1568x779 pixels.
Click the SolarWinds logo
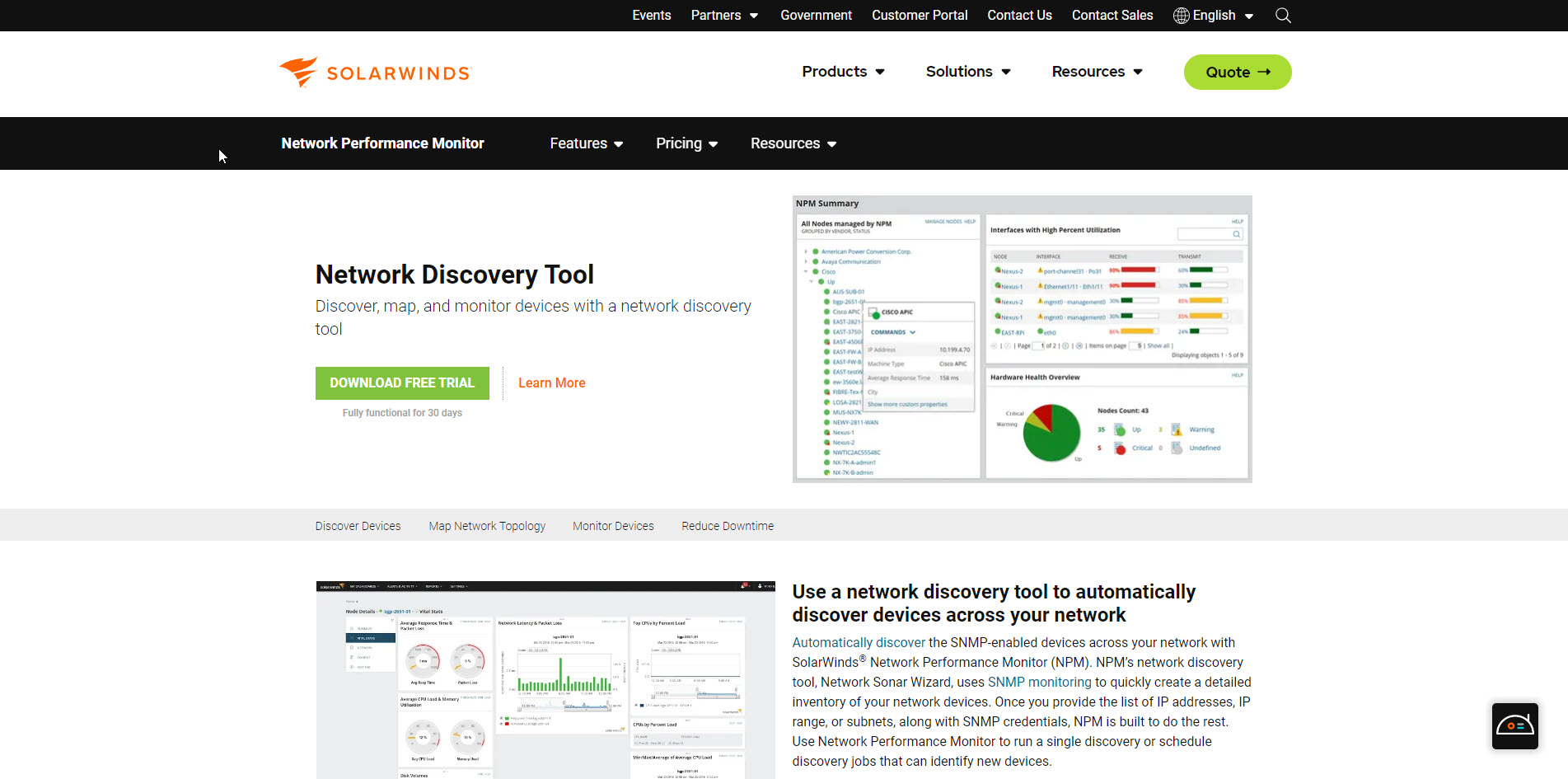click(373, 72)
